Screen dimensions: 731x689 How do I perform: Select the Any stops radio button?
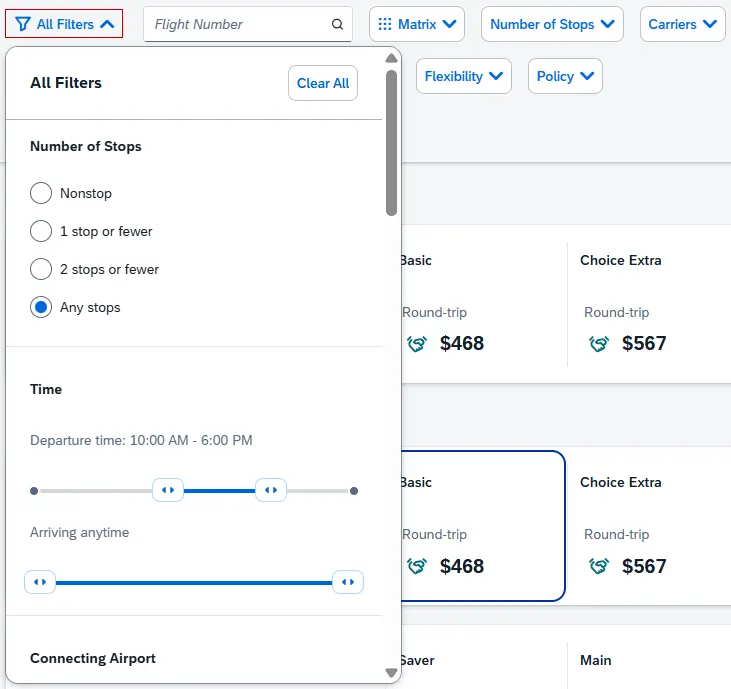[41, 307]
